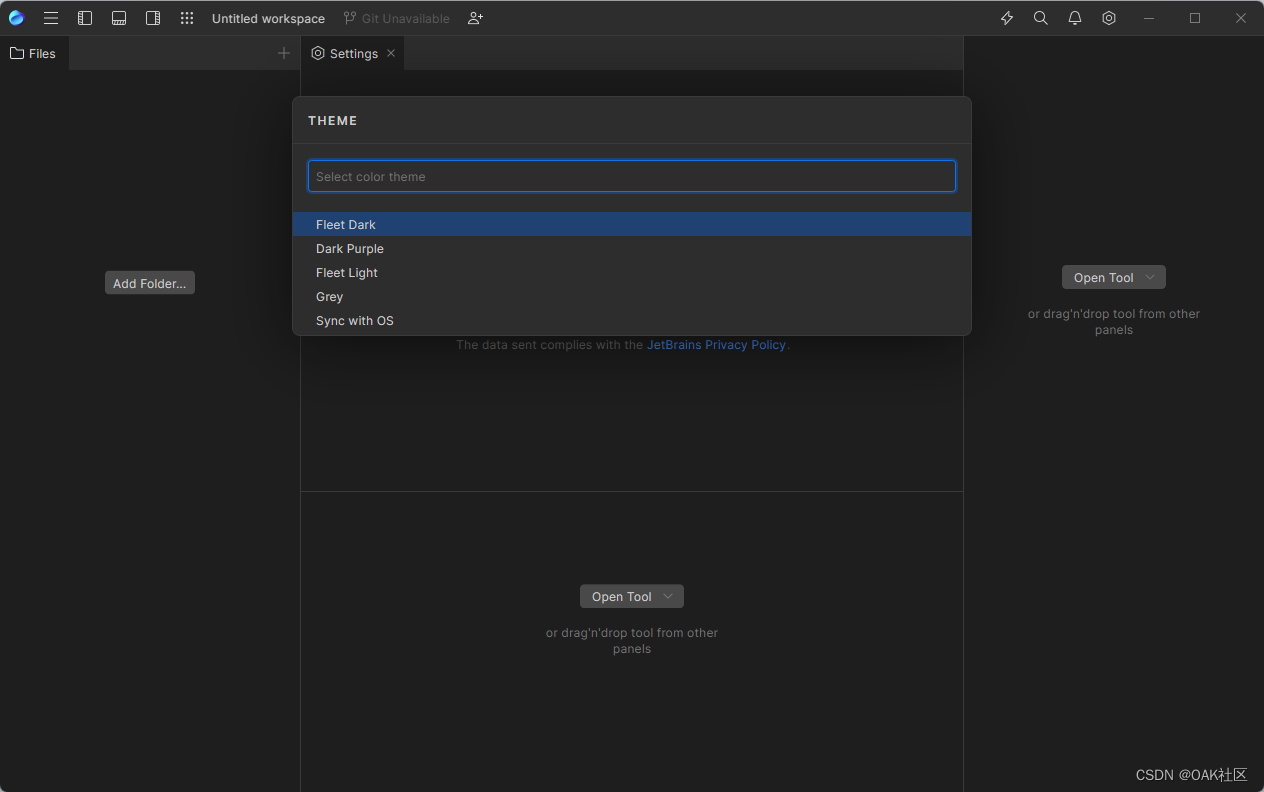Open the search magnifier icon
Viewport: 1264px width, 792px height.
(1040, 17)
